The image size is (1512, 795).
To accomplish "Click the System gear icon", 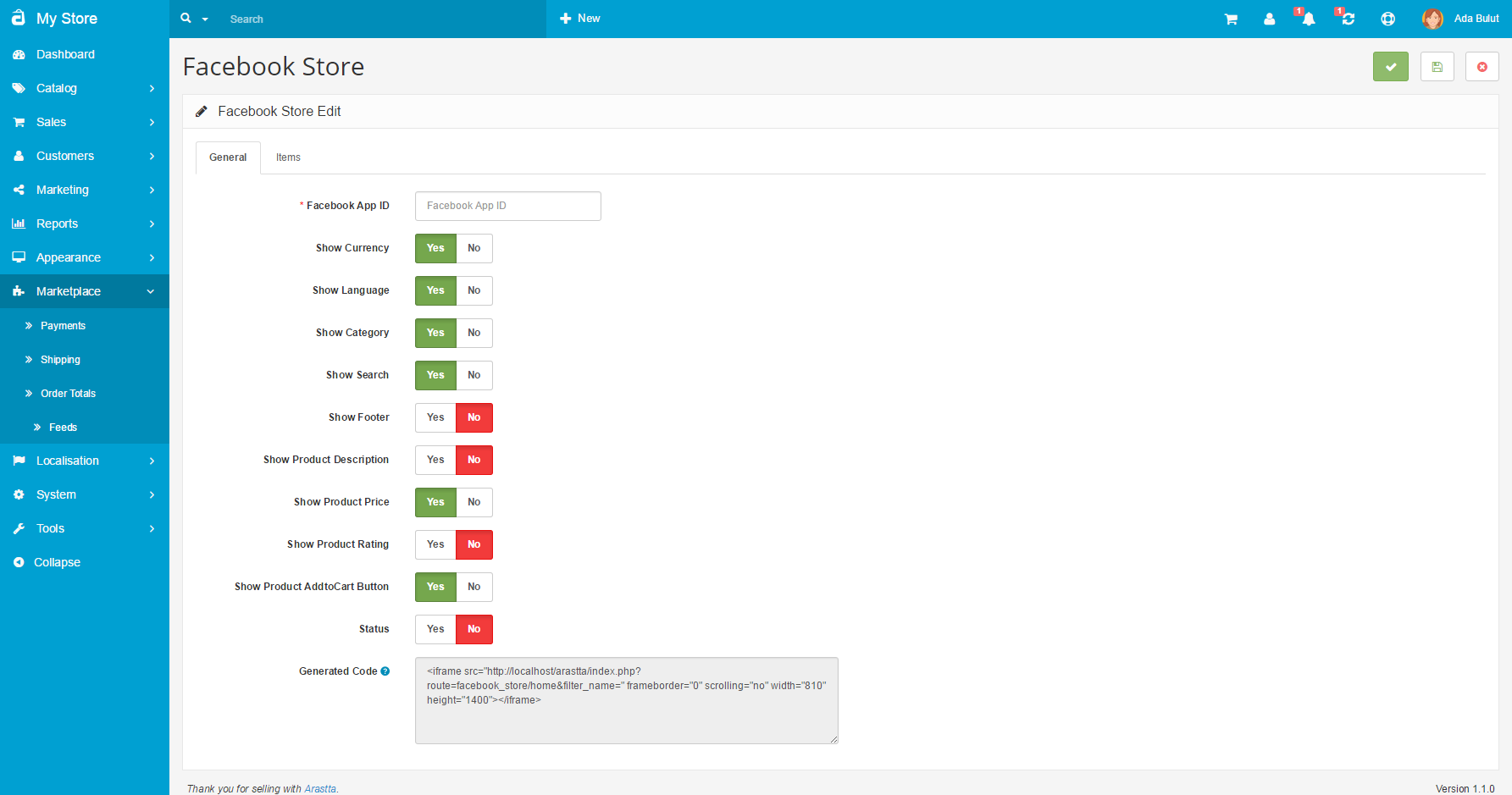I will click(19, 494).
